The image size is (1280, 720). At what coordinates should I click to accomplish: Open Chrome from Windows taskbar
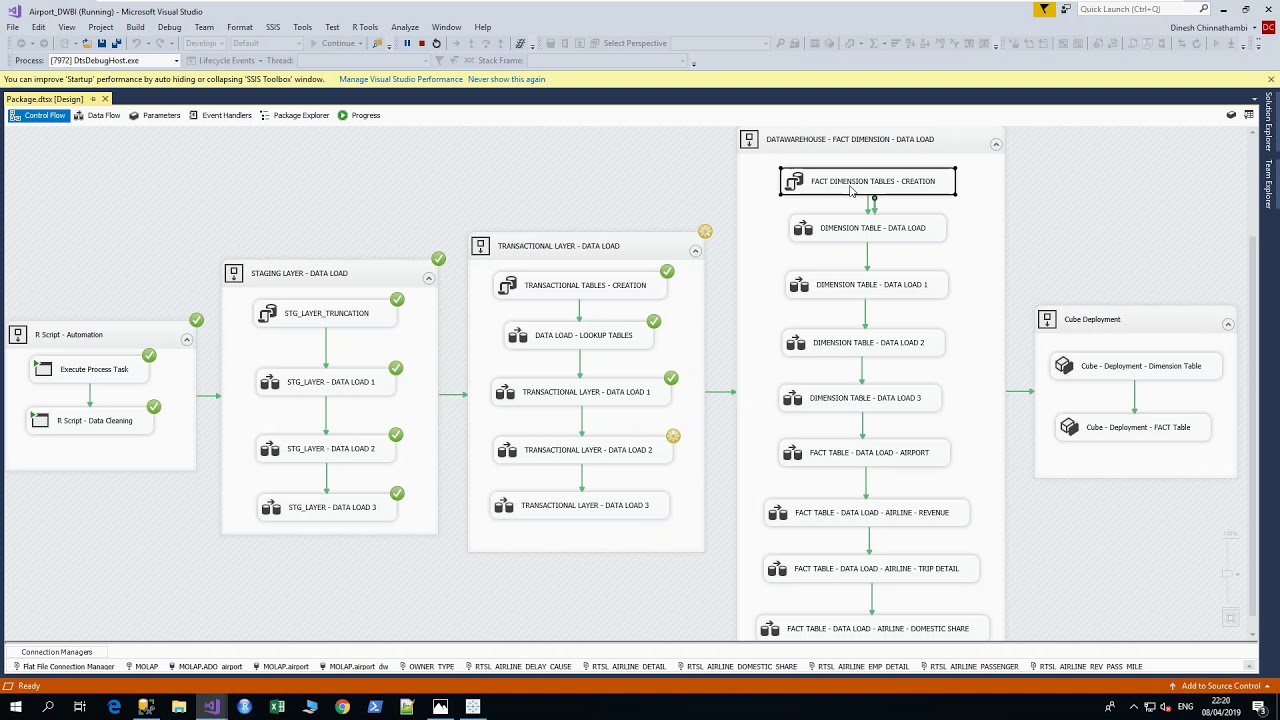pos(342,707)
